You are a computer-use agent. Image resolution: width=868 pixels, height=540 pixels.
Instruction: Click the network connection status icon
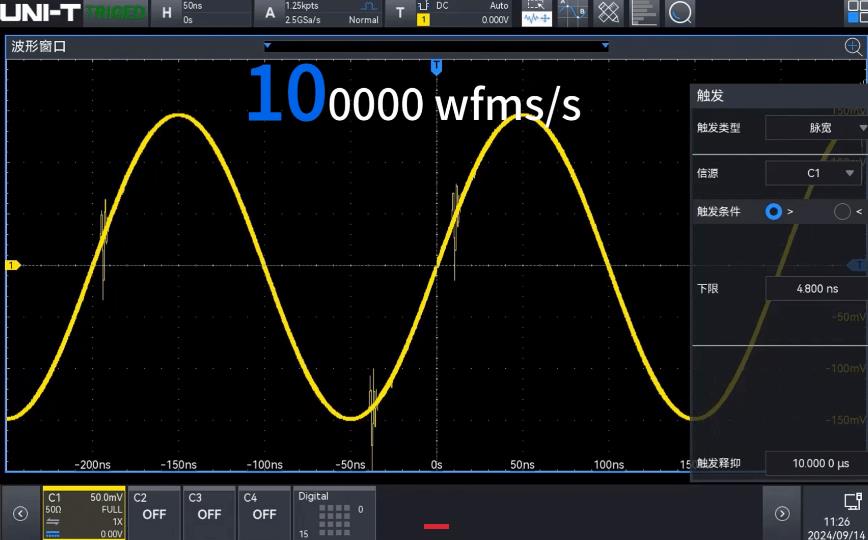click(x=852, y=501)
